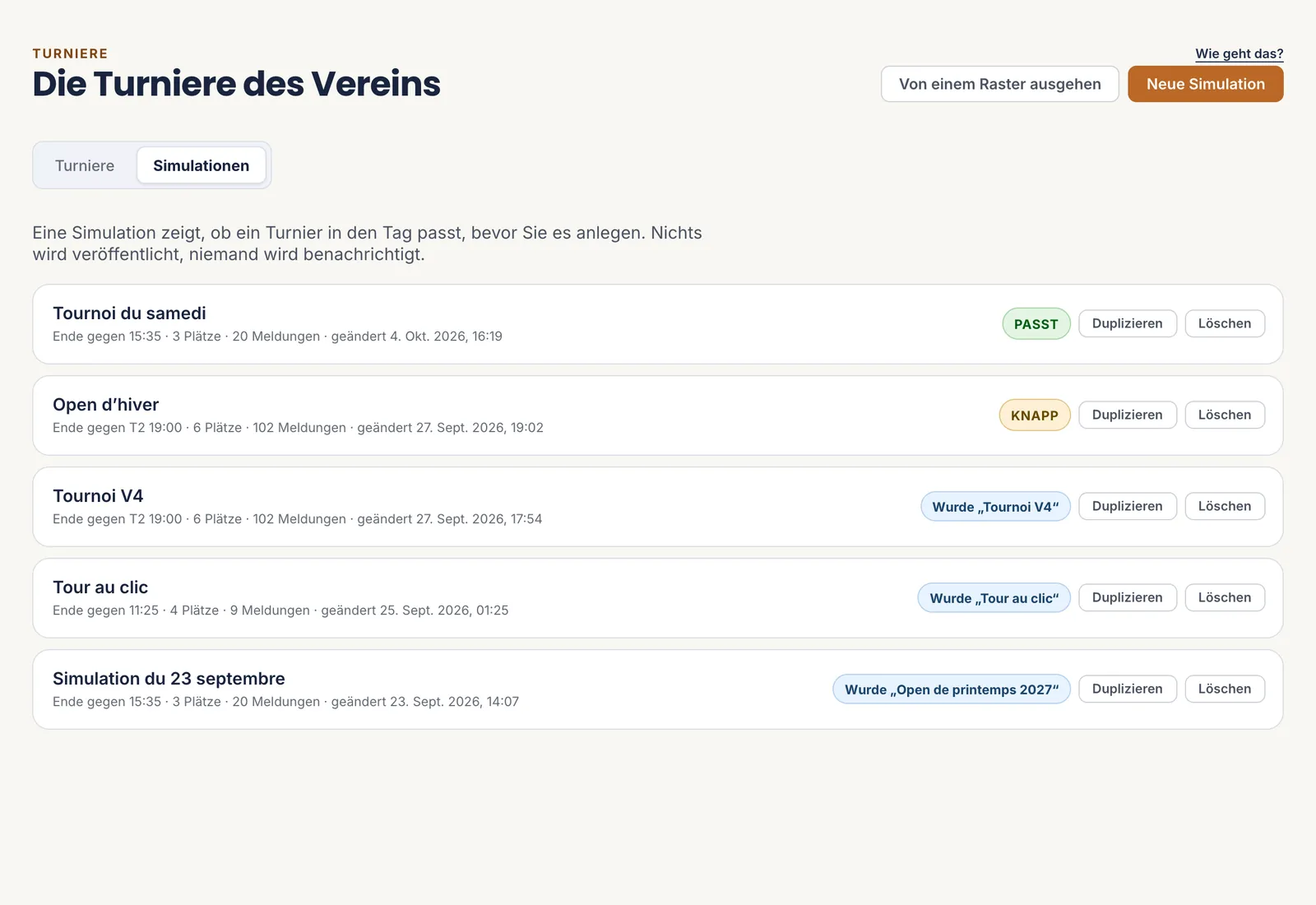Duplicate the "Open d'hiver" simulation
Image resolution: width=1316 pixels, height=905 pixels.
click(x=1127, y=415)
